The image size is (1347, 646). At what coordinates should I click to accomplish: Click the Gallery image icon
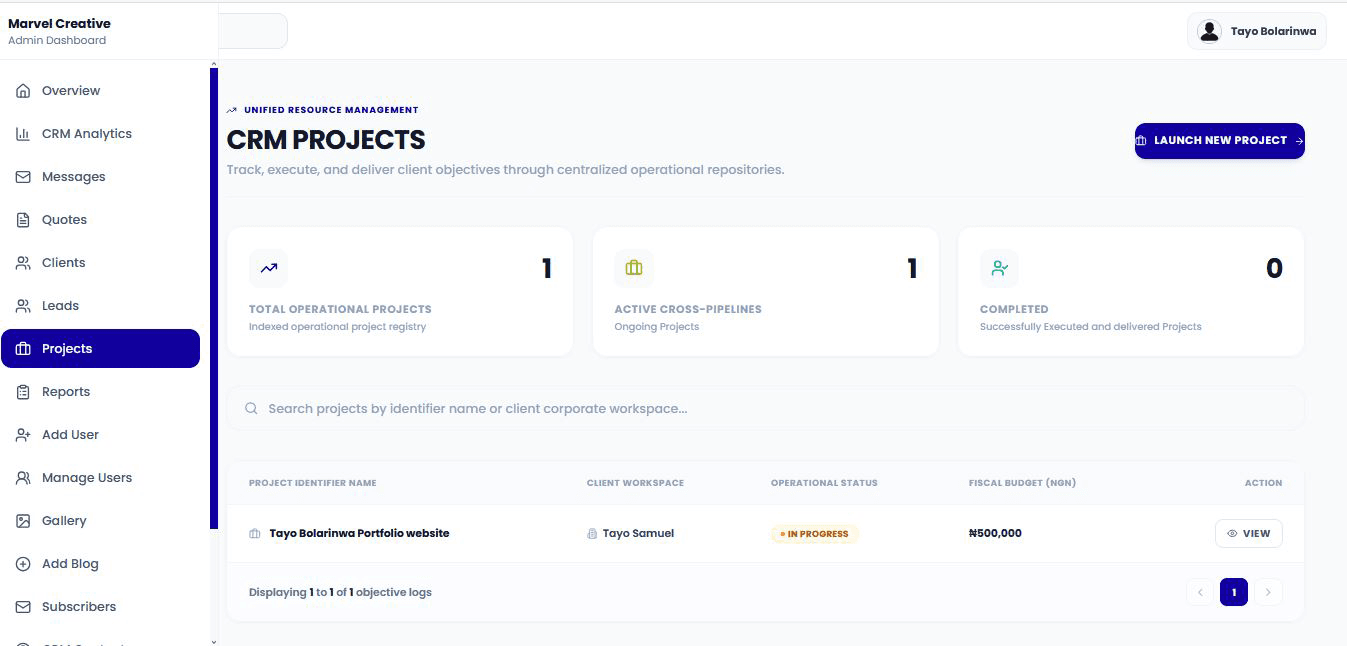click(x=23, y=521)
